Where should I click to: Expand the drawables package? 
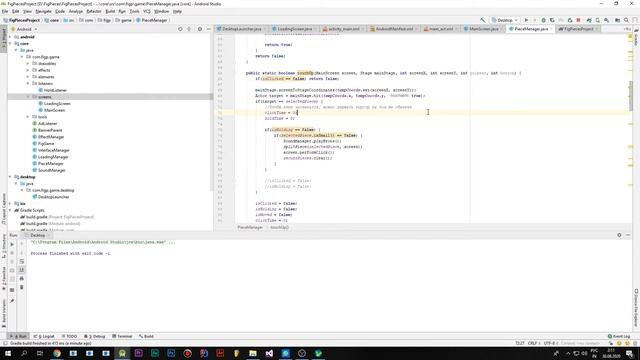28,64
